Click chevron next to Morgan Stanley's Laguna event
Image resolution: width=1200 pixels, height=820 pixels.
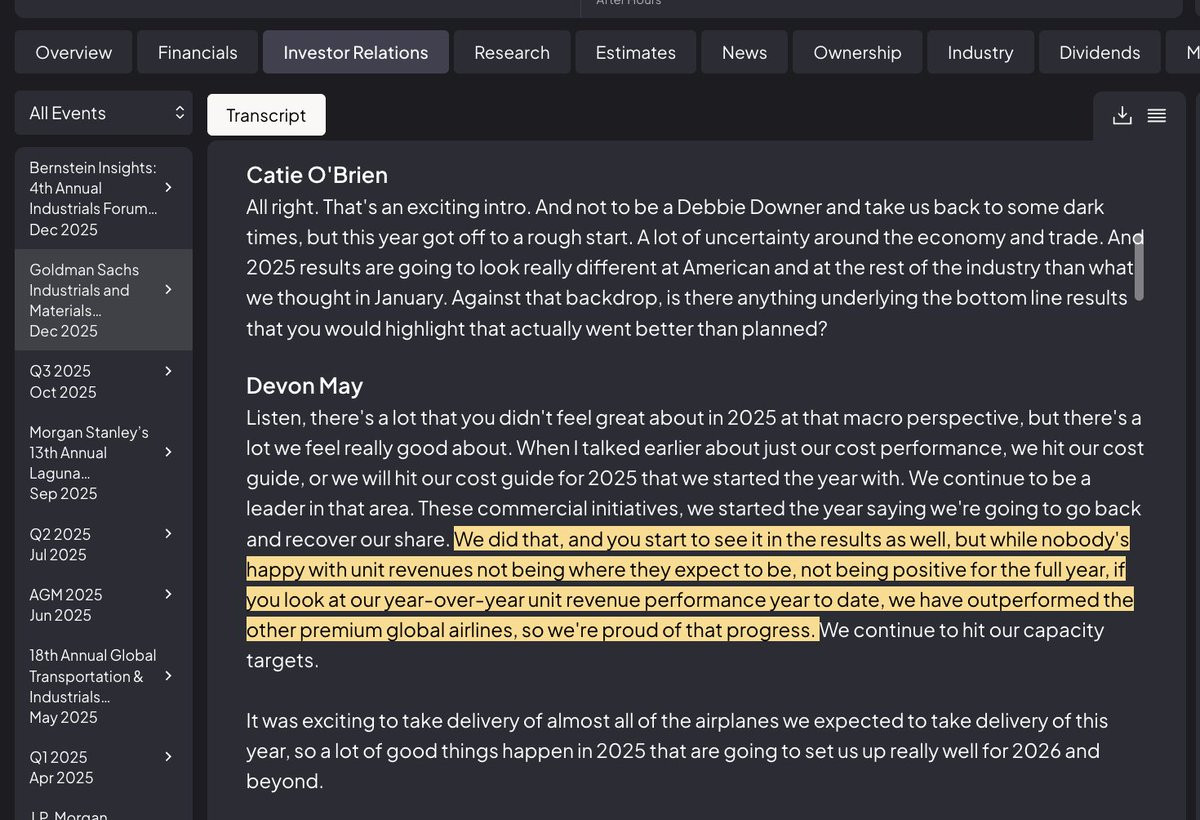pos(168,452)
